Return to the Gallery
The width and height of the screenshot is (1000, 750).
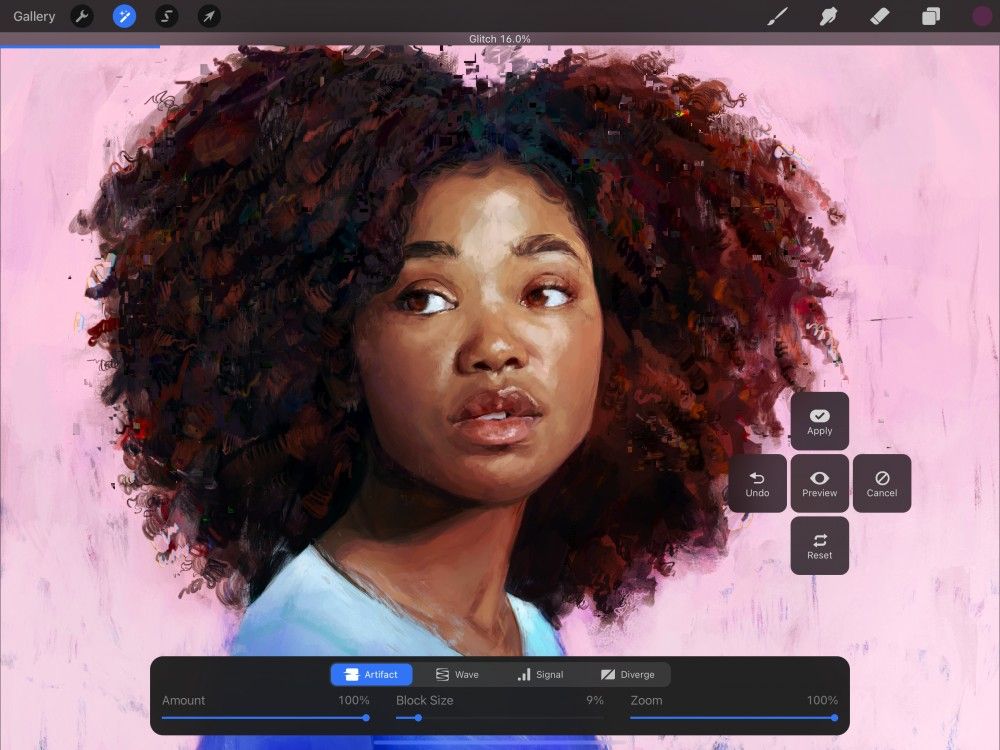[34, 16]
